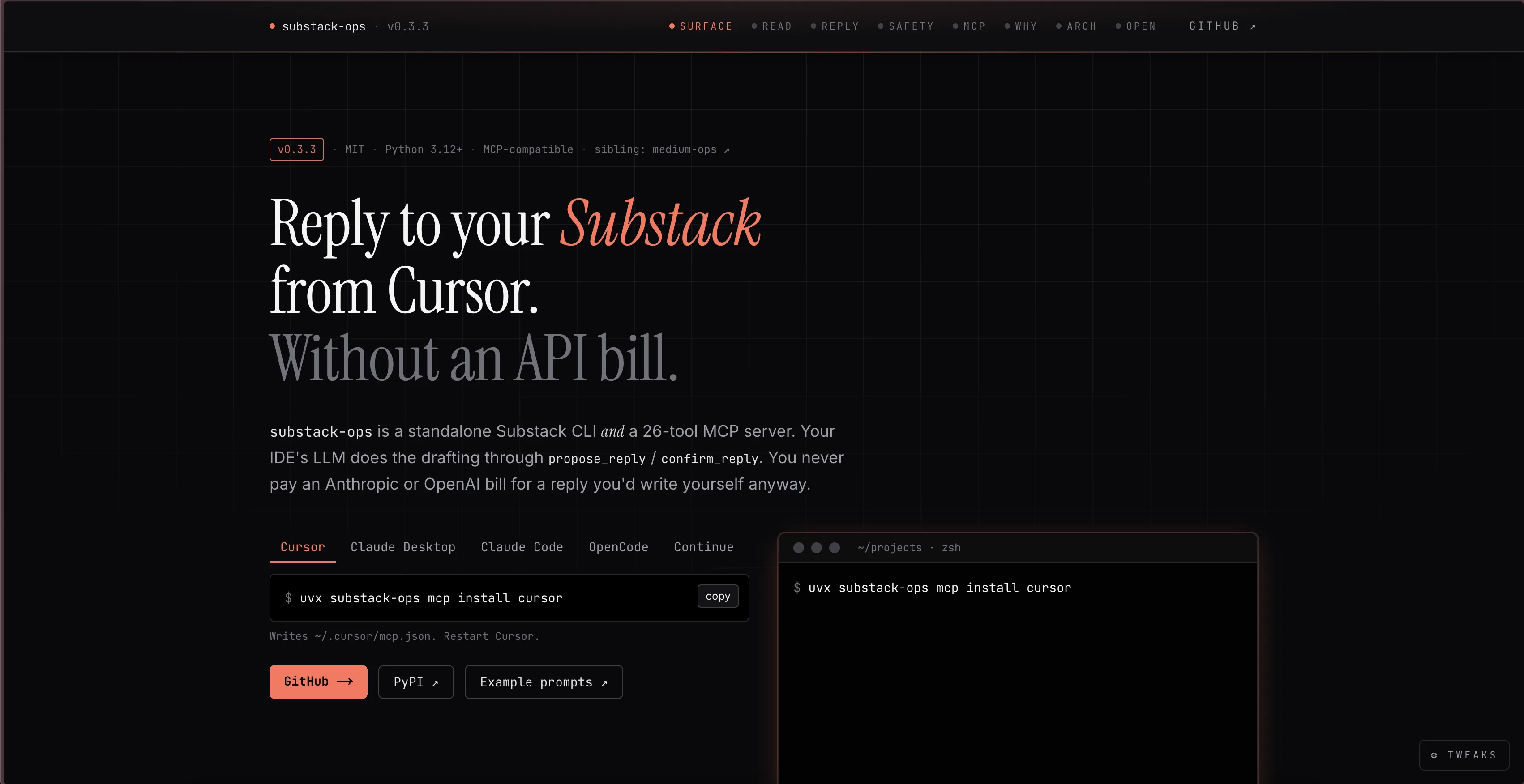The image size is (1524, 784).
Task: Open MCP nav section
Action: [x=969, y=26]
